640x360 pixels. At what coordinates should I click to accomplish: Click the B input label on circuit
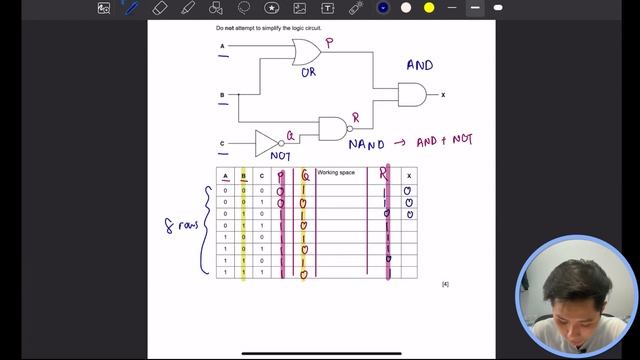coord(222,95)
